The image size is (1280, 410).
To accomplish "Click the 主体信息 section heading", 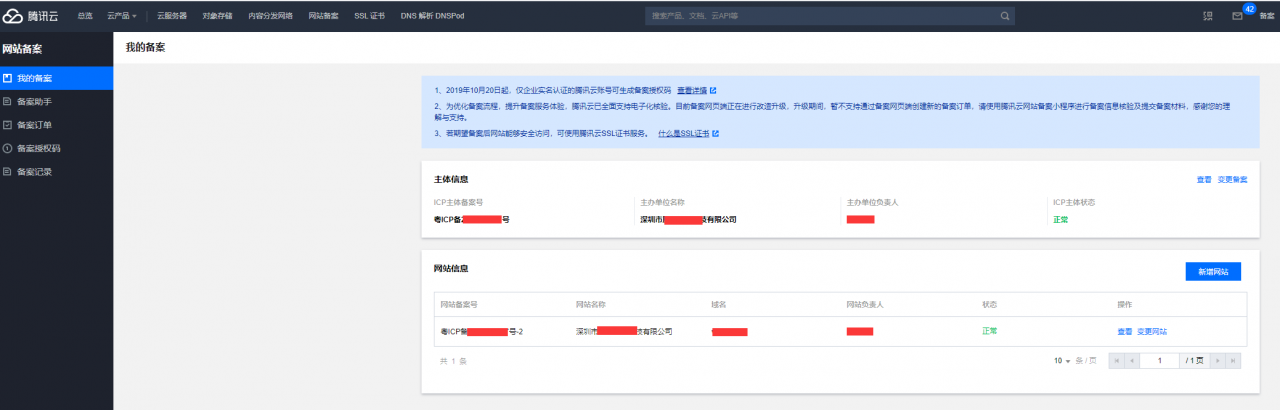I will coord(450,180).
